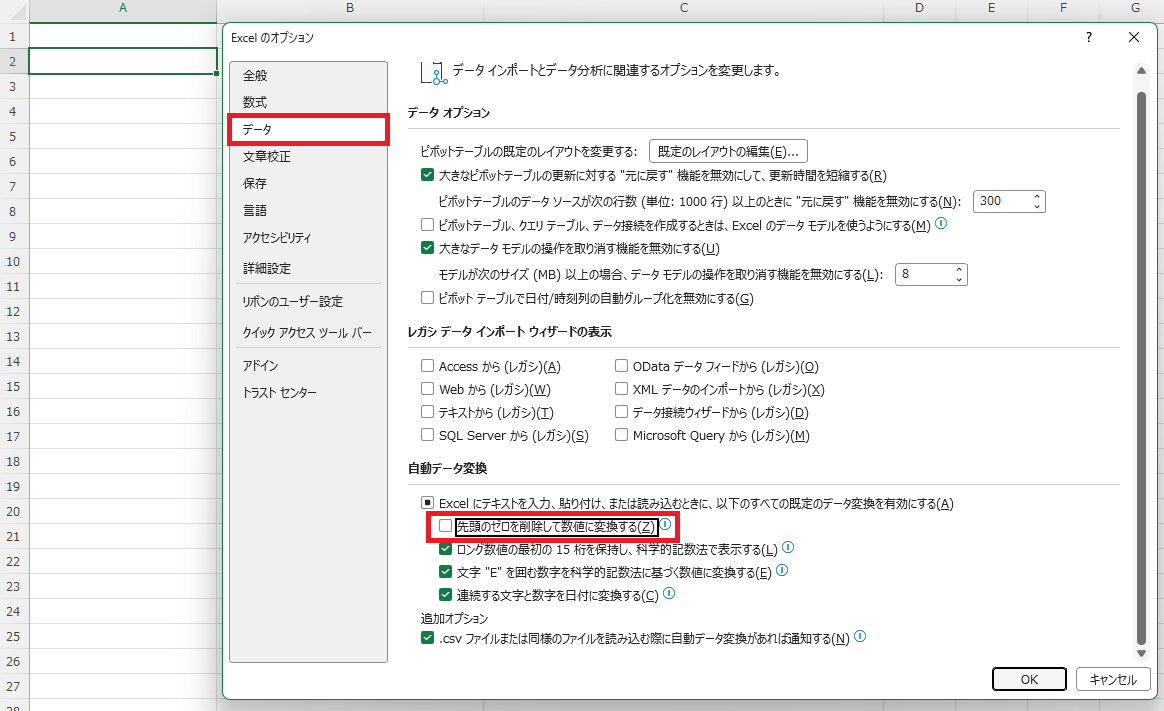Toggle large PivotTable undo disable checkbox
Image resolution: width=1164 pixels, height=711 pixels.
click(428, 175)
